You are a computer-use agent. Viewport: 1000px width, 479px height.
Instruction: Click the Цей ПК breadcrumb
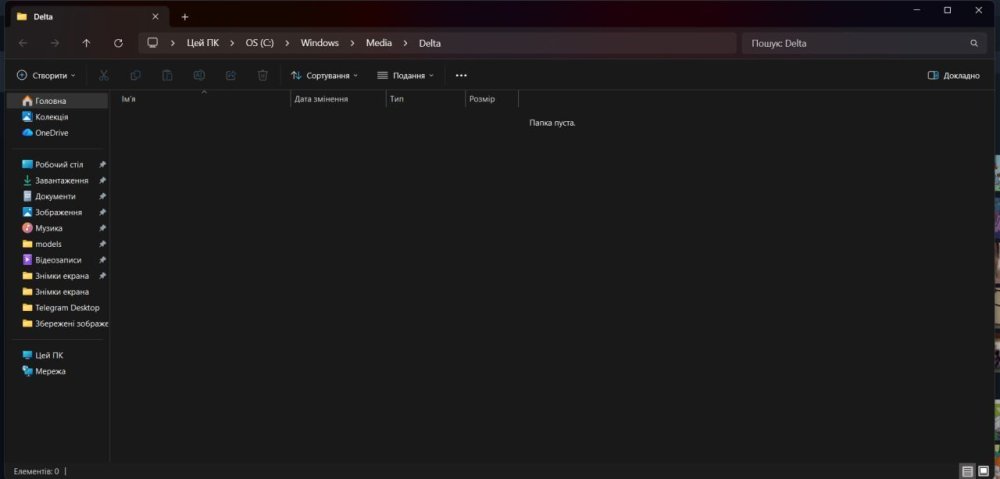point(202,43)
